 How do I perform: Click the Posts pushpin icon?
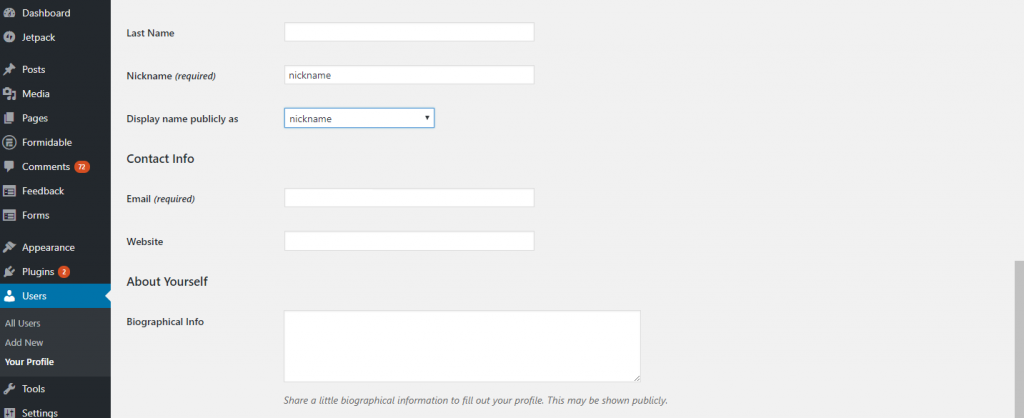pos(9,69)
